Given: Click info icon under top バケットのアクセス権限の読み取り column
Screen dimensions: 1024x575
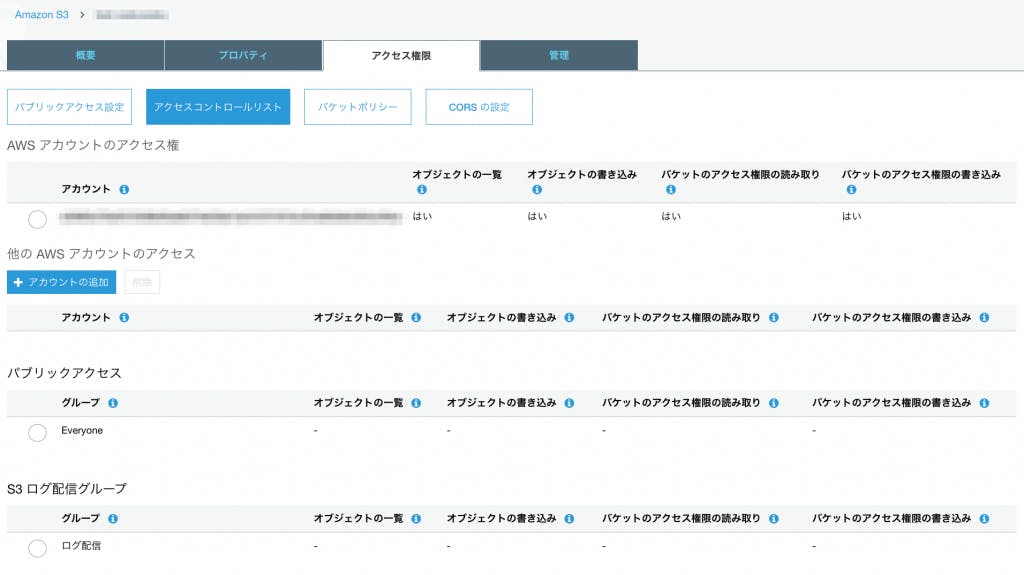Looking at the screenshot, I should 670,189.
